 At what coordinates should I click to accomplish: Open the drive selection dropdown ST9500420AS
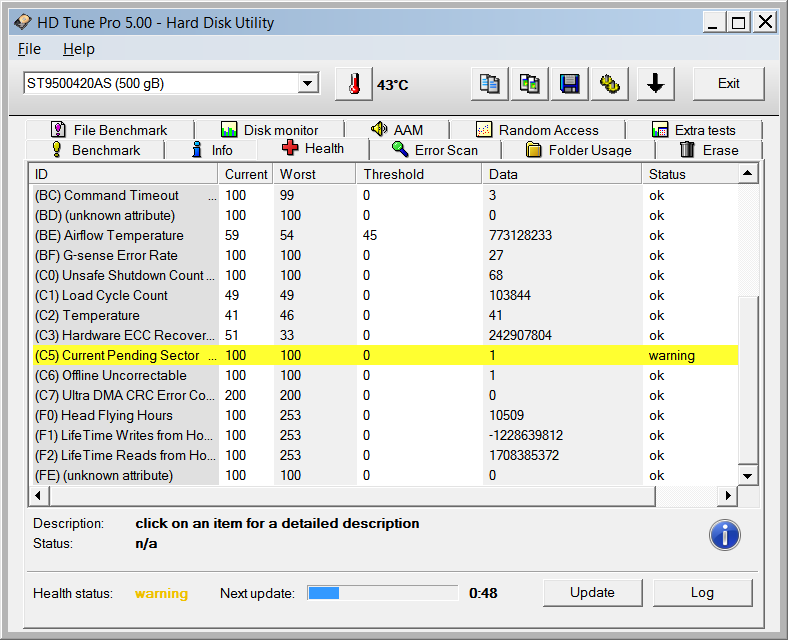coord(171,83)
